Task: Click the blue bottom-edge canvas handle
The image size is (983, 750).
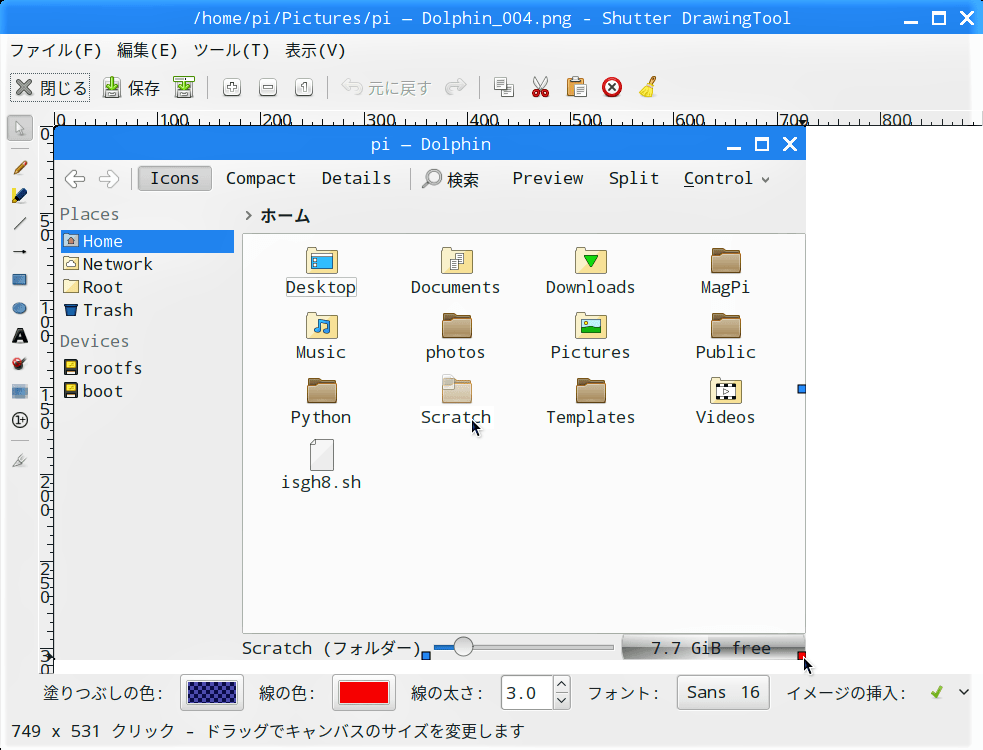Action: [426, 656]
